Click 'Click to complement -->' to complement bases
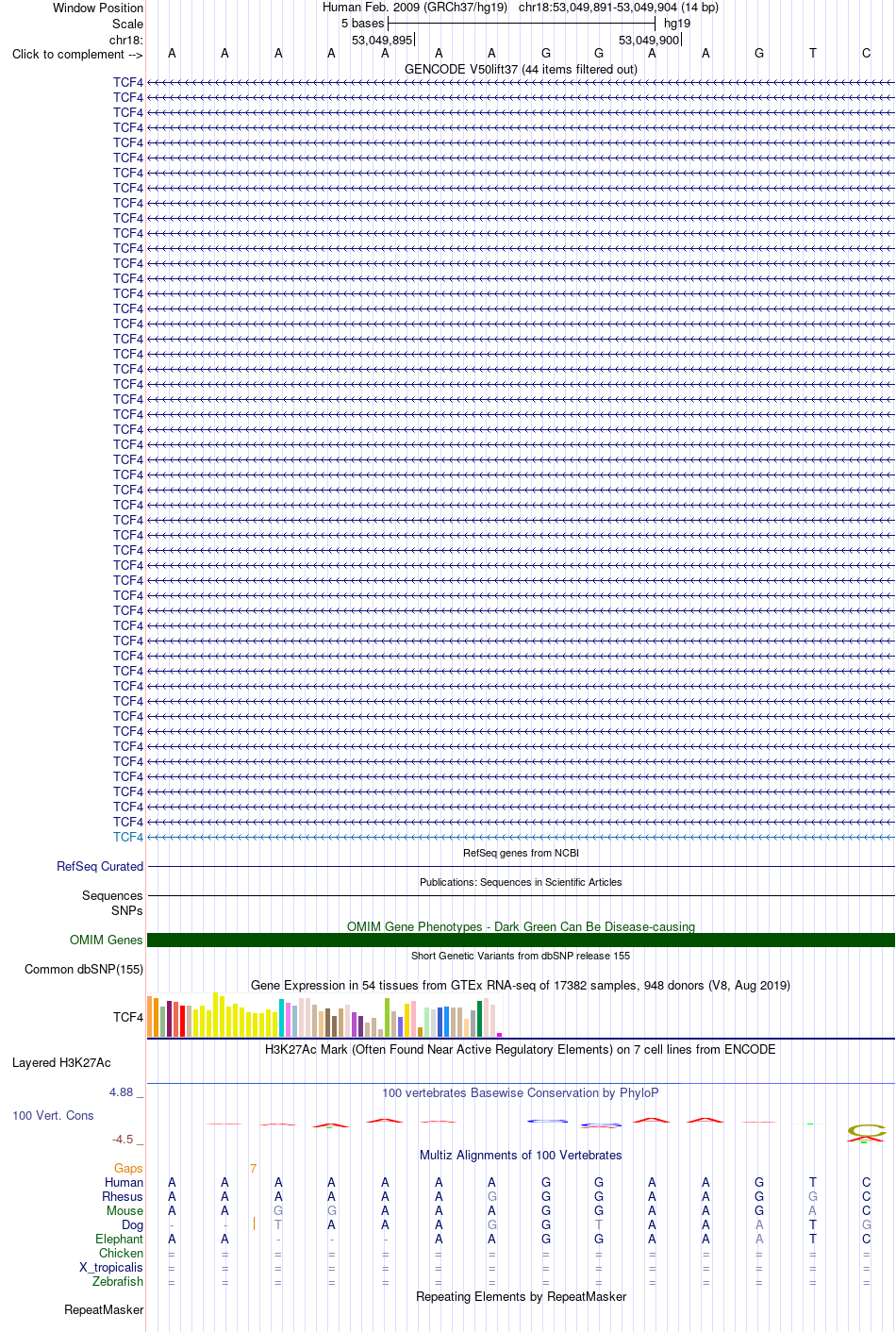The height and width of the screenshot is (1332, 896). pyautogui.click(x=77, y=54)
